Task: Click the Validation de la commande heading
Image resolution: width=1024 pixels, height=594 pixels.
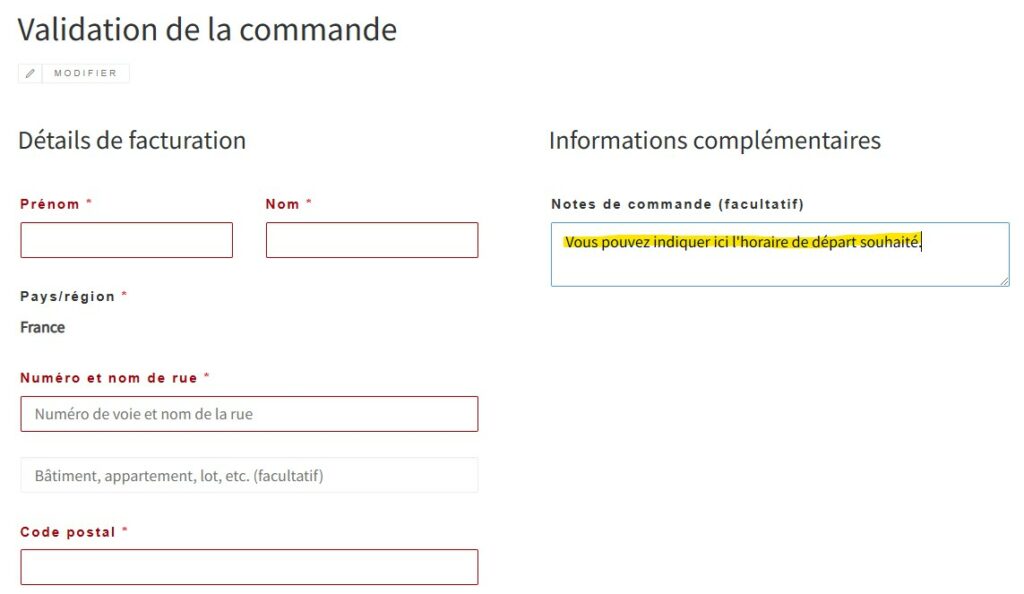Action: click(207, 30)
